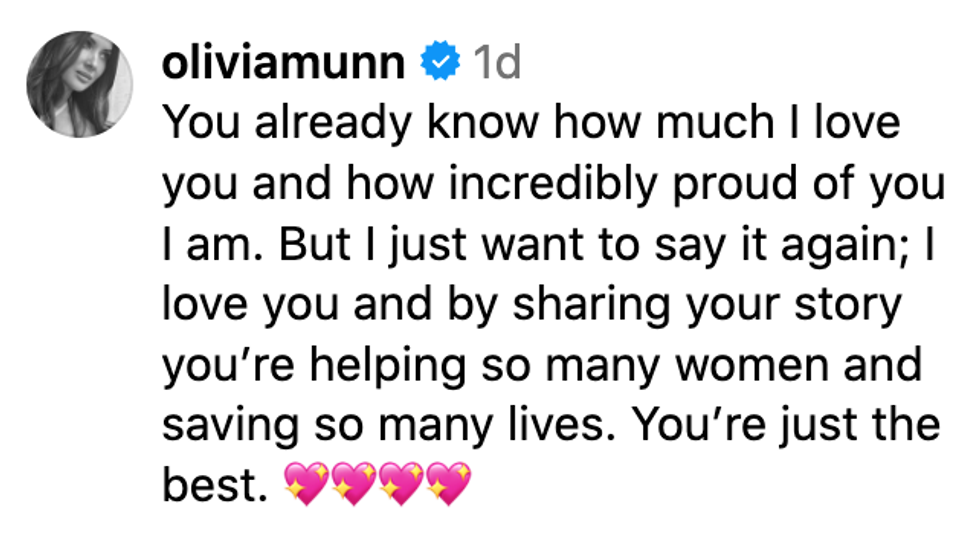
Task: Open the commenter's profile picture
Action: point(80,83)
